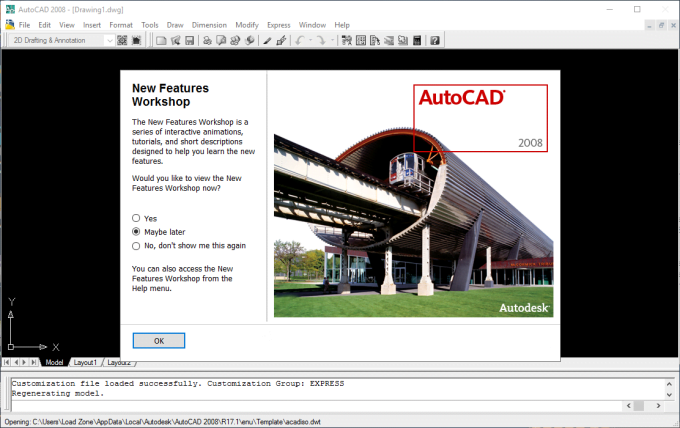Open the View menu

coord(67,25)
